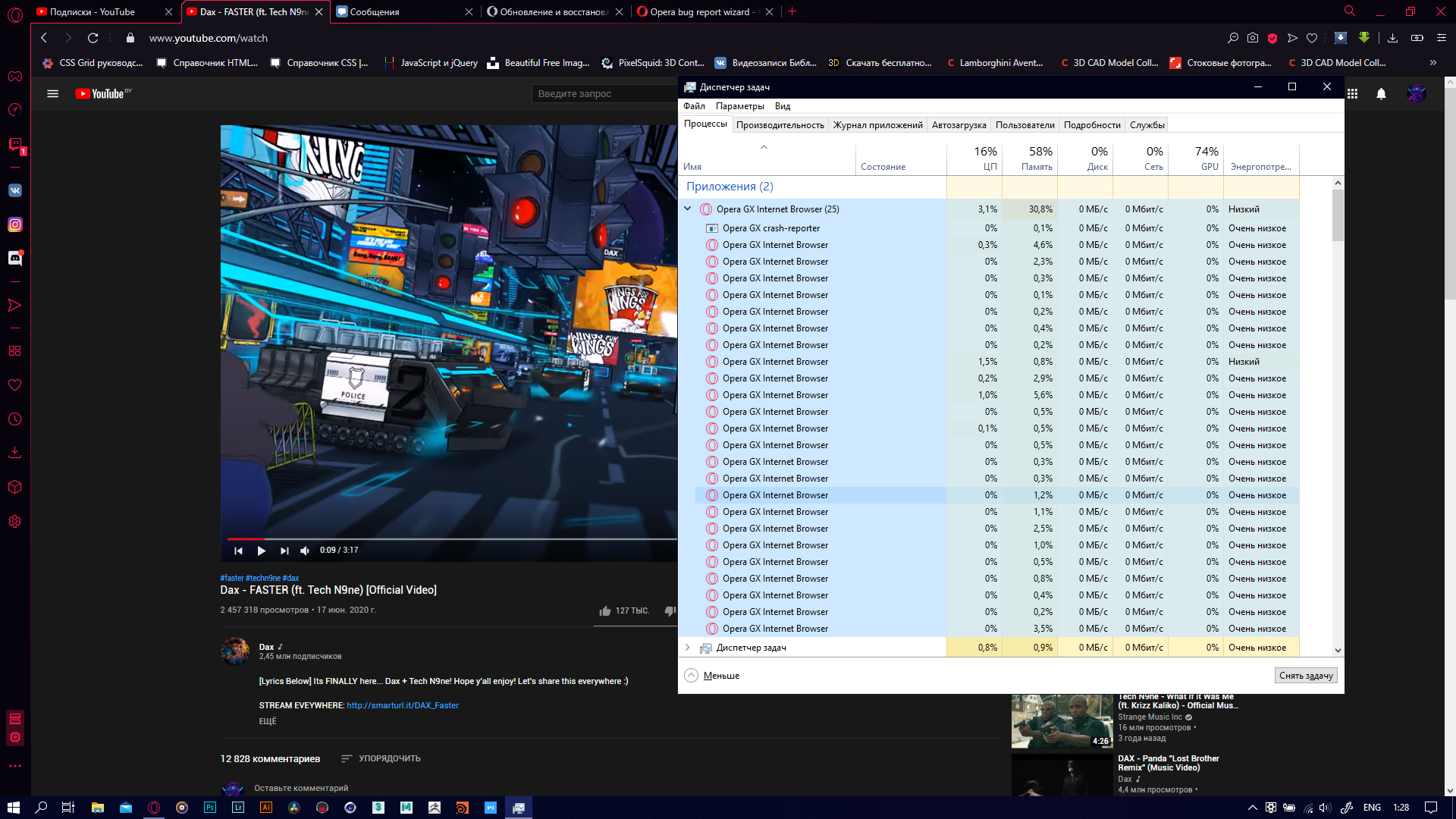The height and width of the screenshot is (819, 1456).
Task: Open YouTube notifications bell
Action: pyautogui.click(x=1382, y=93)
